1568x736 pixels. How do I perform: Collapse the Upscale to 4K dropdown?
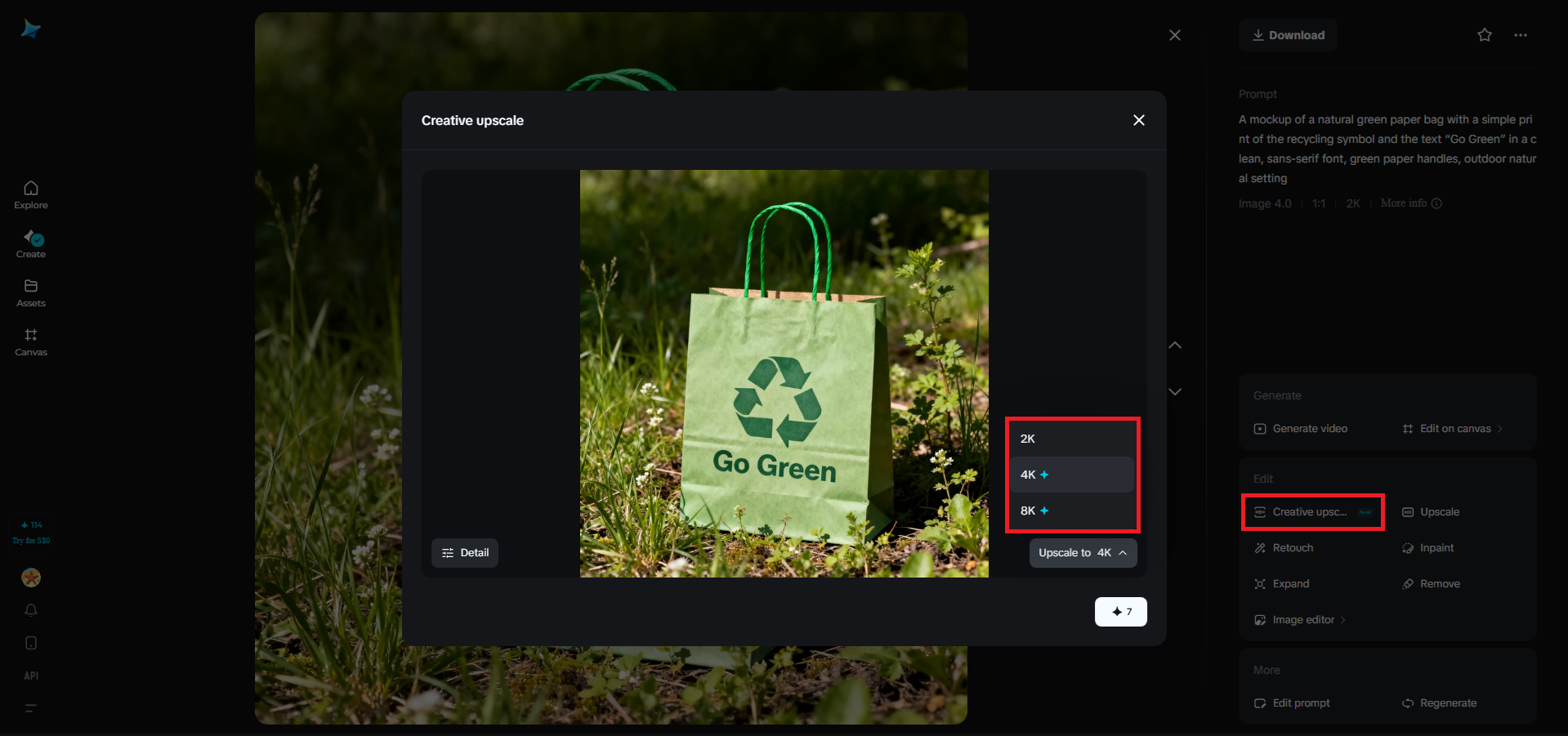[1083, 553]
